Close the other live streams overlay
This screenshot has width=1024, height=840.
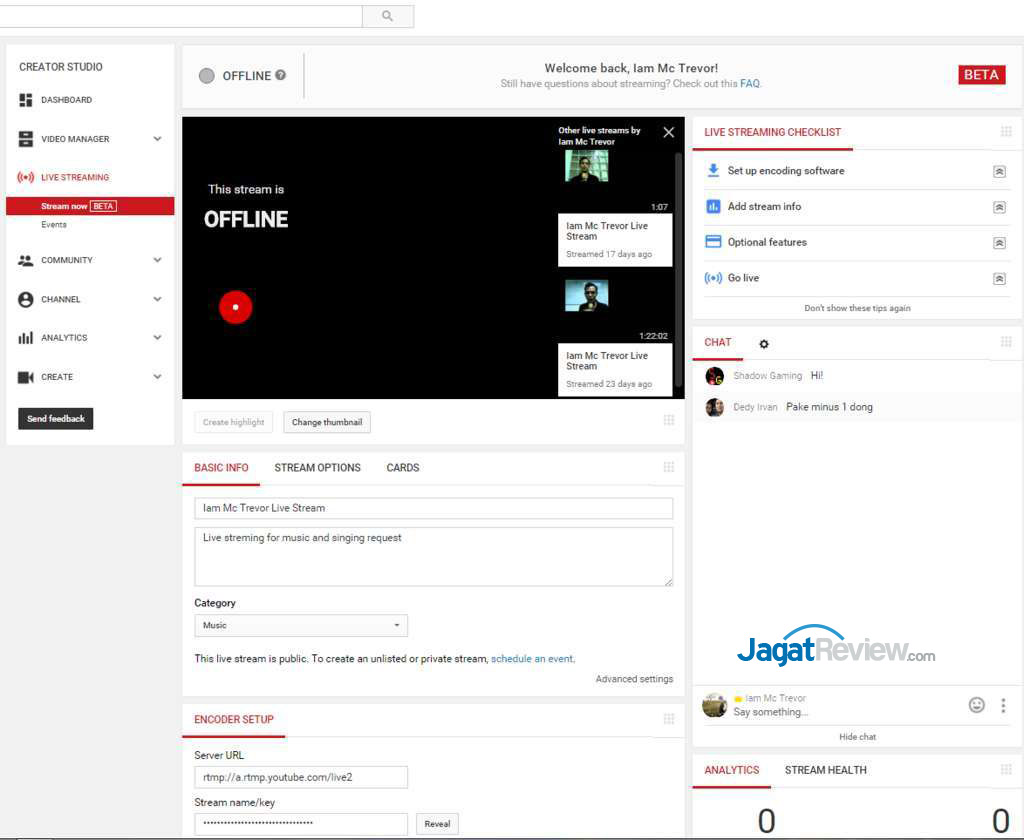click(669, 132)
